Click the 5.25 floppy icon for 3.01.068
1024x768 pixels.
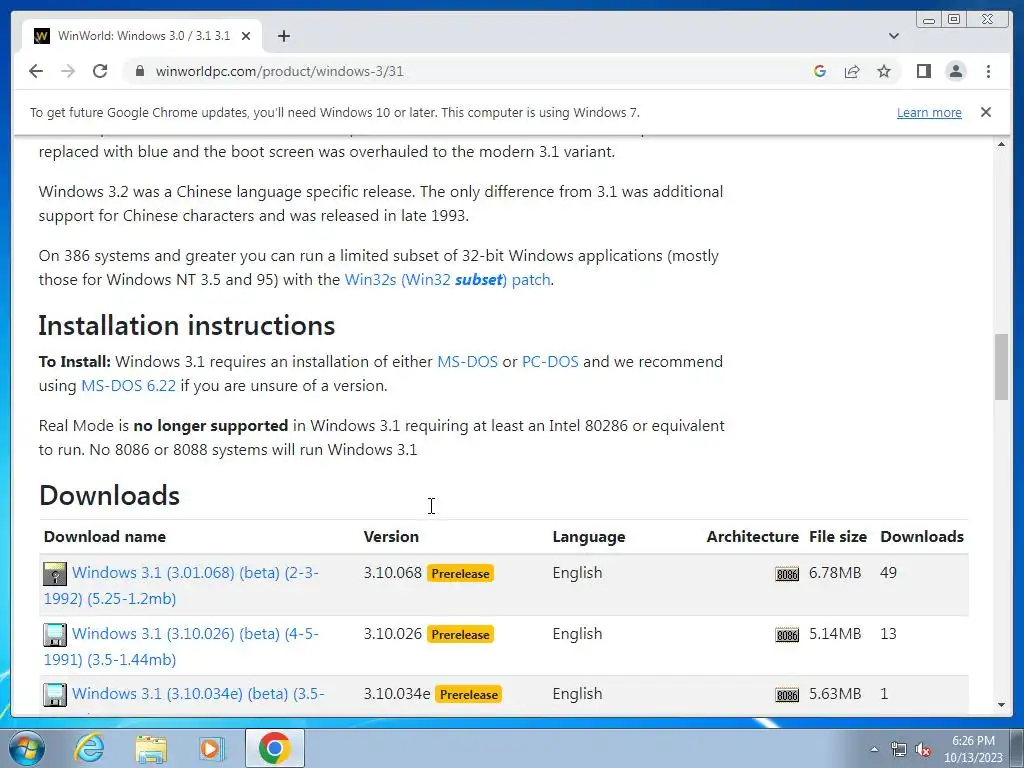tap(55, 573)
